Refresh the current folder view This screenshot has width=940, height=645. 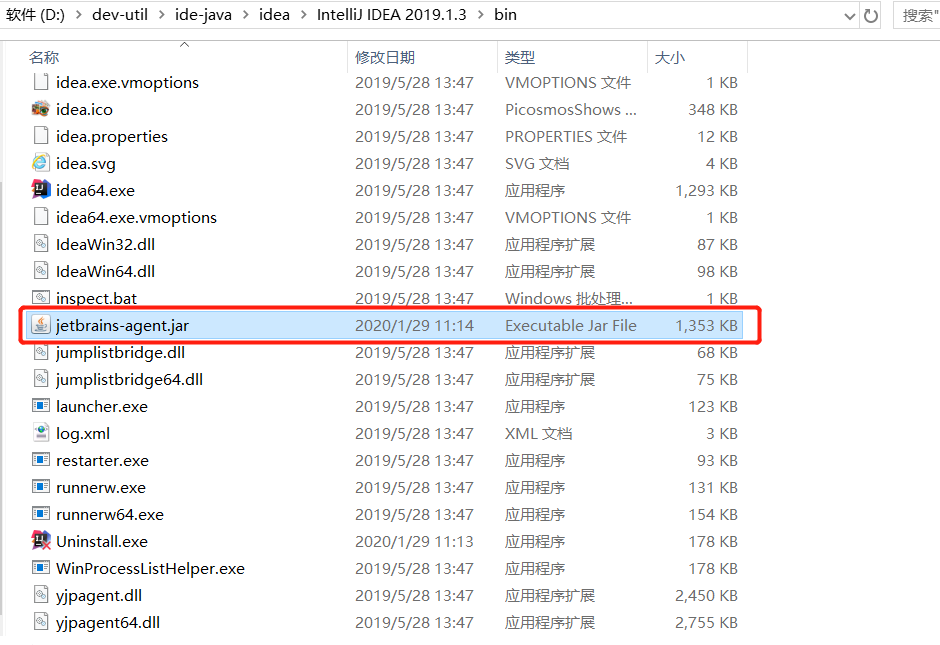[870, 16]
